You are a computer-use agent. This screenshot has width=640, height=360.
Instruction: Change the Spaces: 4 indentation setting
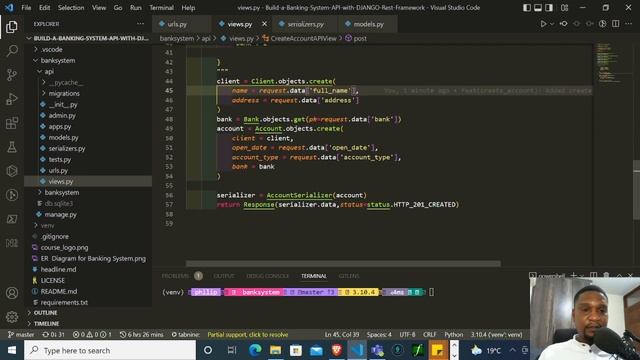(379, 334)
